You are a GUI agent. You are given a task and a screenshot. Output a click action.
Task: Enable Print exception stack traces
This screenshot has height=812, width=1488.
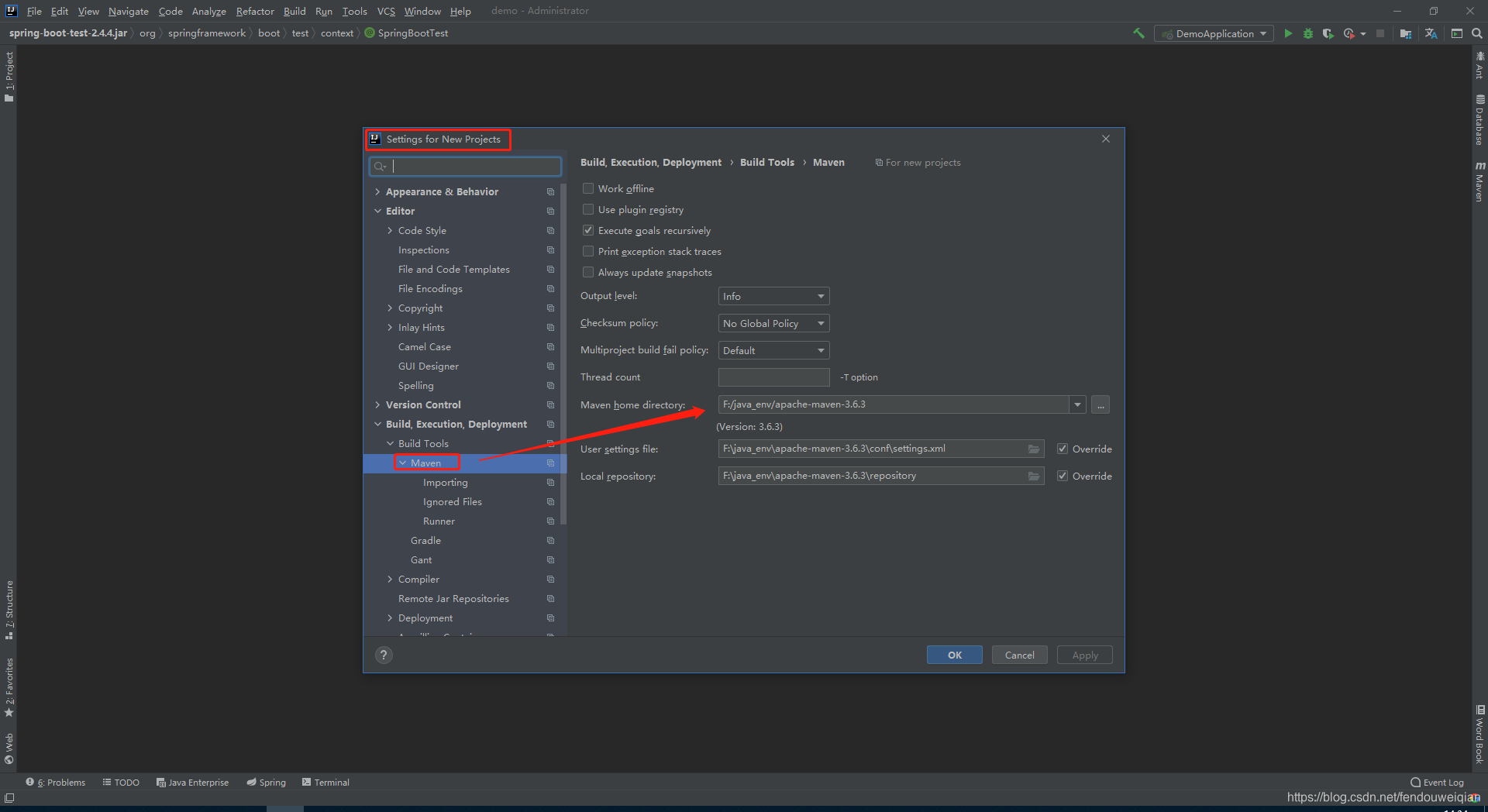[588, 251]
